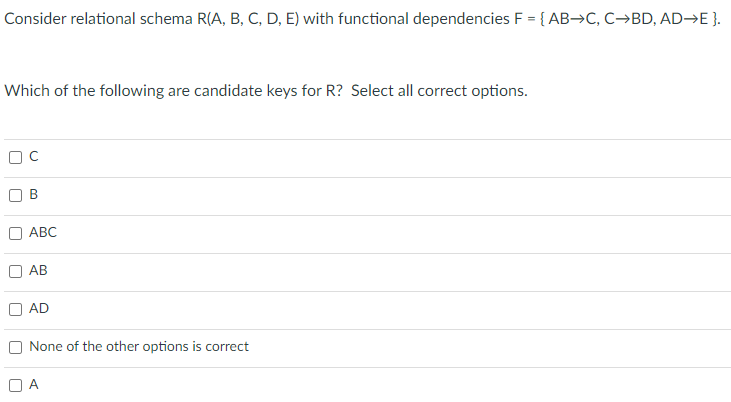The image size is (731, 402).
Task: Click the 'ABC' answer label text
Action: 43,233
